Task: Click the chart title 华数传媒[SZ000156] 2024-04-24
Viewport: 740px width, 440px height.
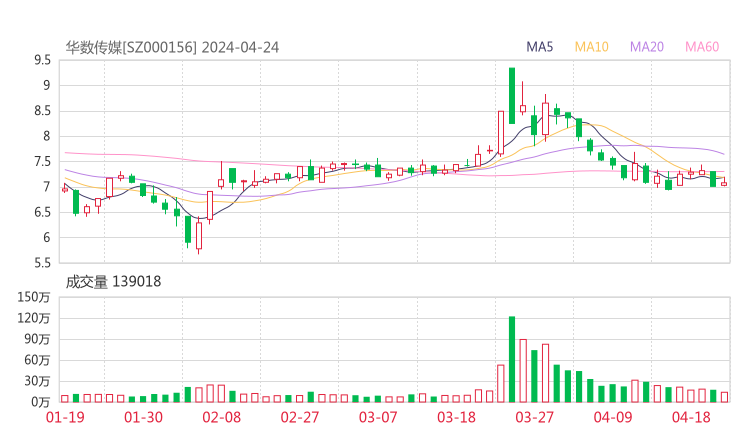Action: (172, 47)
